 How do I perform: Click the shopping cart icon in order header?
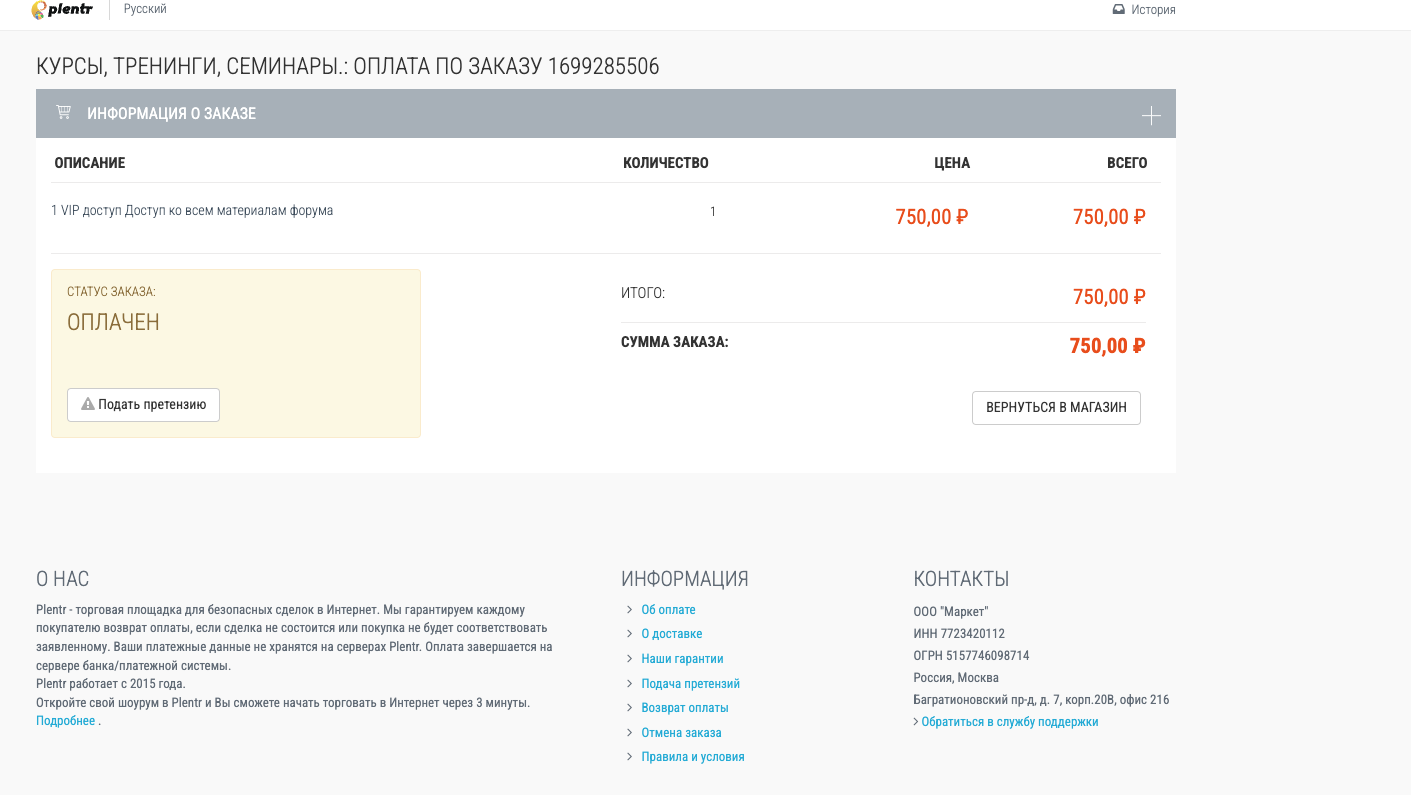pyautogui.click(x=63, y=112)
